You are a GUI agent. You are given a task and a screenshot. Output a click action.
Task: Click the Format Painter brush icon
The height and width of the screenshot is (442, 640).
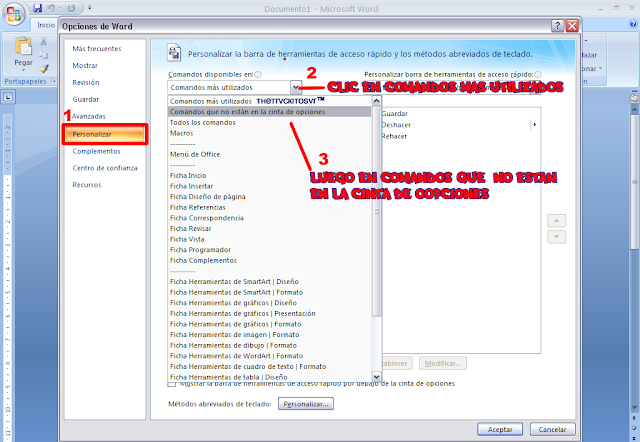[44, 69]
